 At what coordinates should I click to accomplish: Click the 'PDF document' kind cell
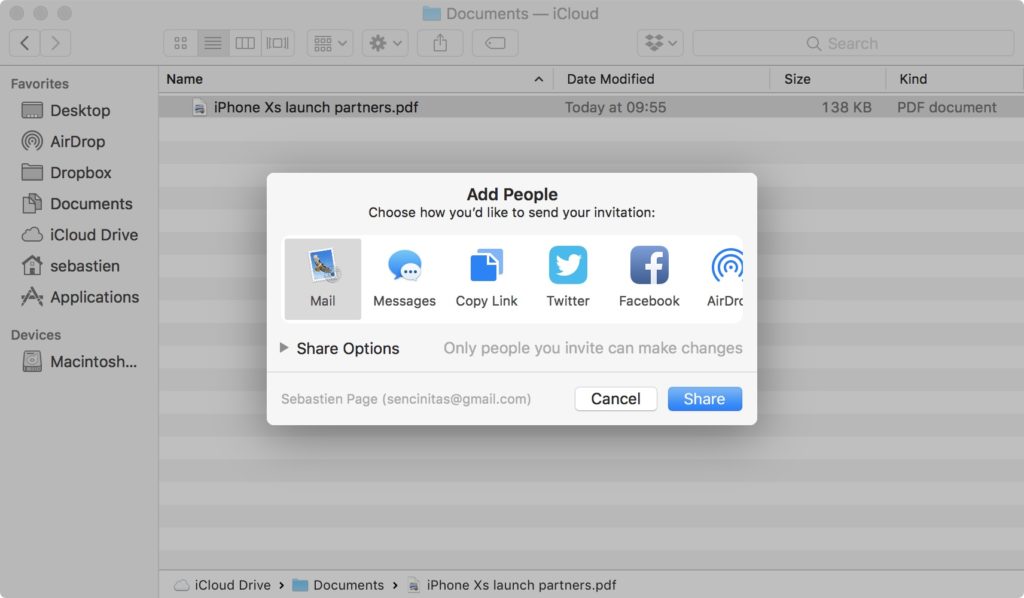(946, 107)
